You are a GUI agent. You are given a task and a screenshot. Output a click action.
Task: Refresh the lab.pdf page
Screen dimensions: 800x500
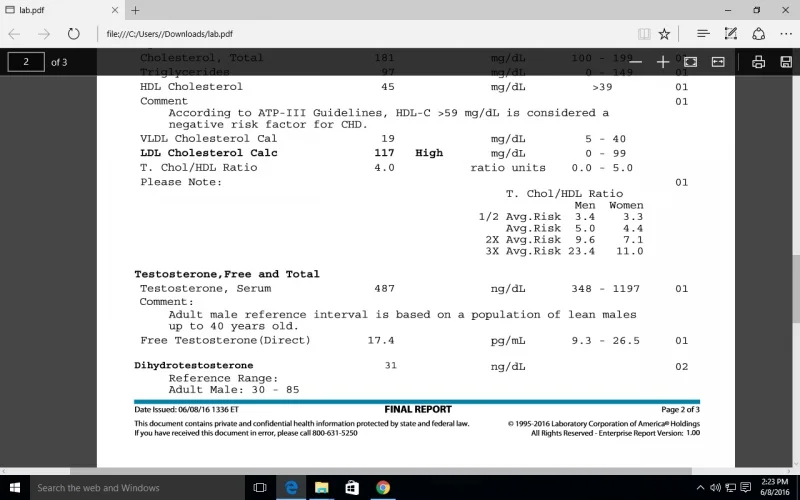coord(73,34)
